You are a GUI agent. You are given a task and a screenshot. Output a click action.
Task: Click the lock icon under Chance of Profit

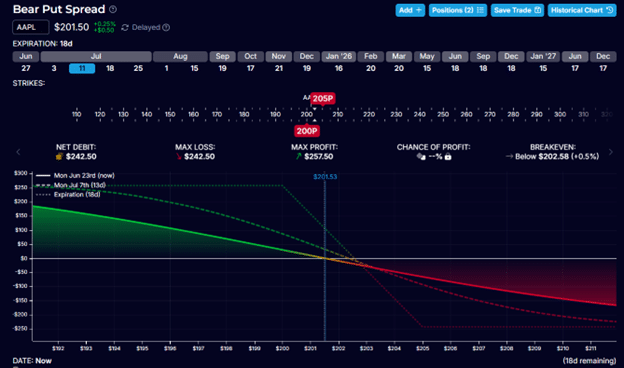(448, 157)
